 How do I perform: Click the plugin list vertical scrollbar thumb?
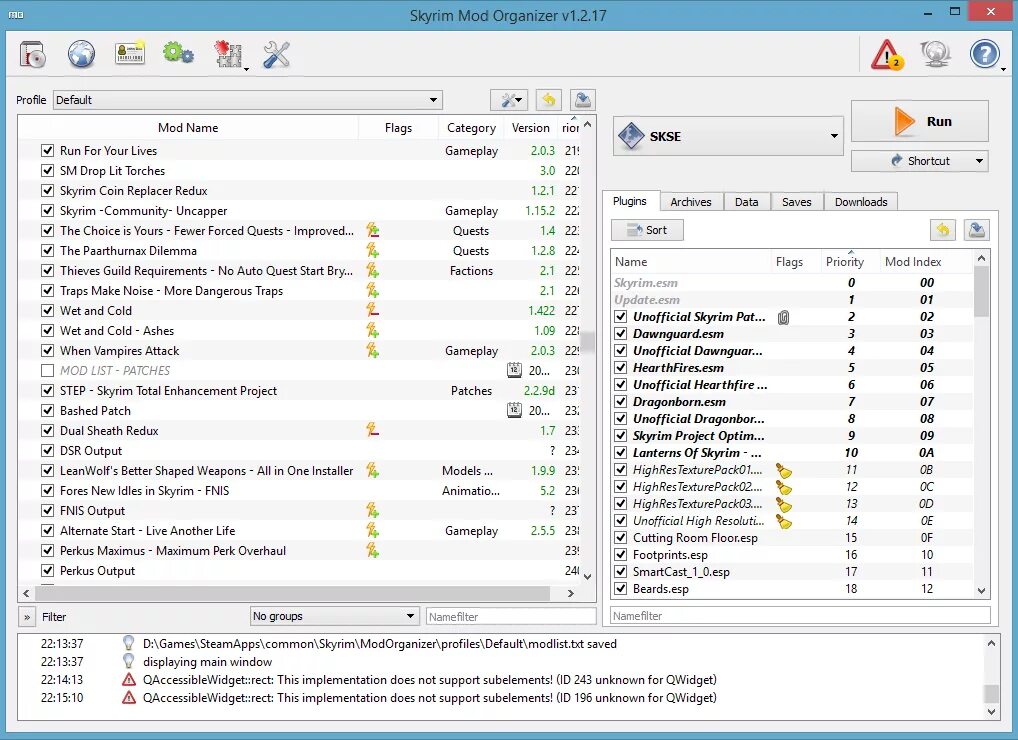981,292
